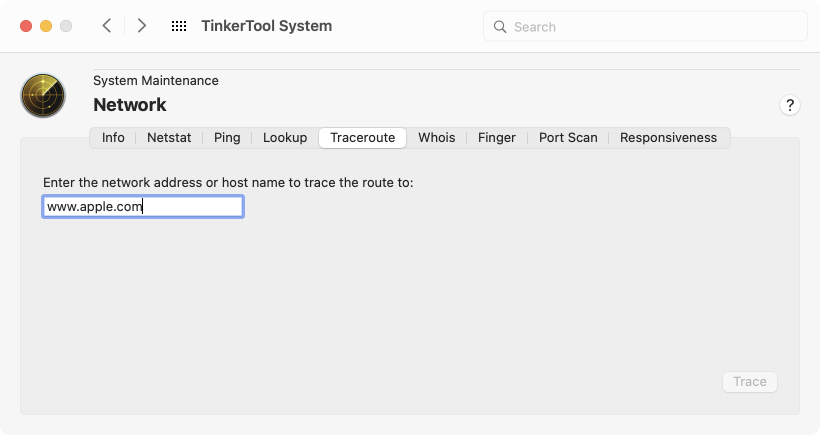The width and height of the screenshot is (820, 435).
Task: Switch to the Responsiveness tab
Action: (x=668, y=138)
